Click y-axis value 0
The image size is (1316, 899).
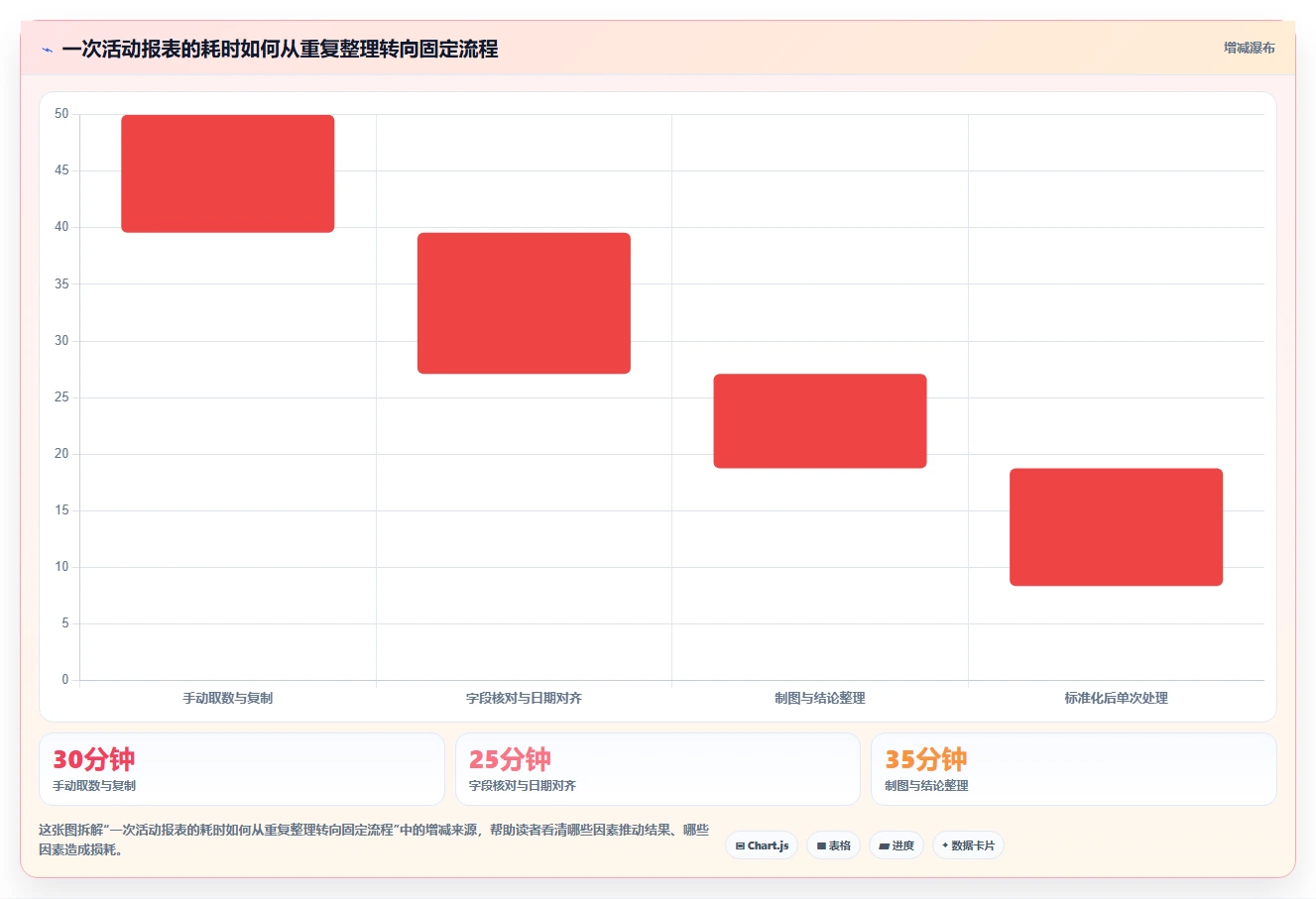[x=65, y=680]
